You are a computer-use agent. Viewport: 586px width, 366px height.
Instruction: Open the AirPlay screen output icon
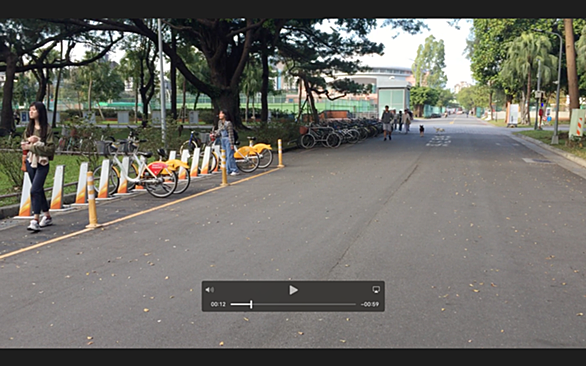376,289
